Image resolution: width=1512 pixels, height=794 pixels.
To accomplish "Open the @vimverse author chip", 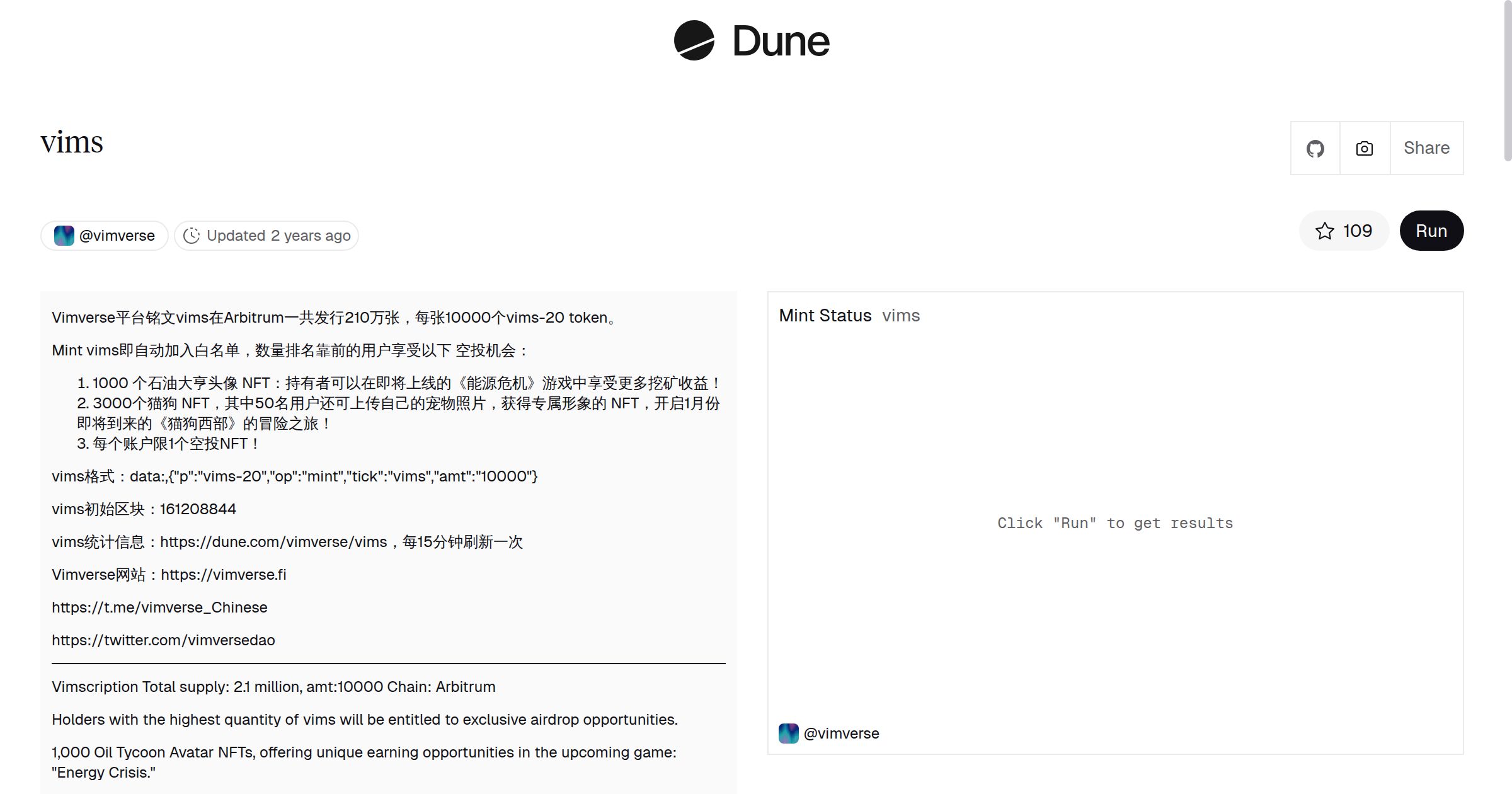I will (117, 236).
